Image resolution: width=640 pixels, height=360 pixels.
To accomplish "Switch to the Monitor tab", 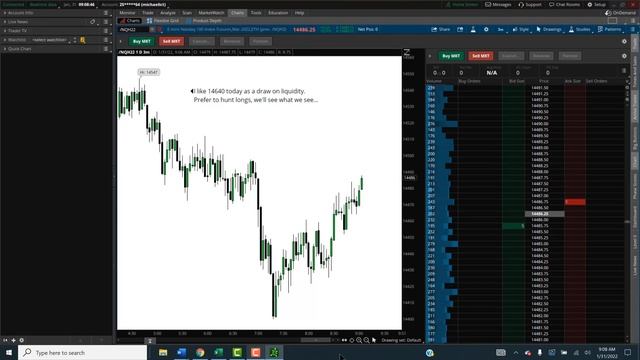I will click(x=127, y=13).
